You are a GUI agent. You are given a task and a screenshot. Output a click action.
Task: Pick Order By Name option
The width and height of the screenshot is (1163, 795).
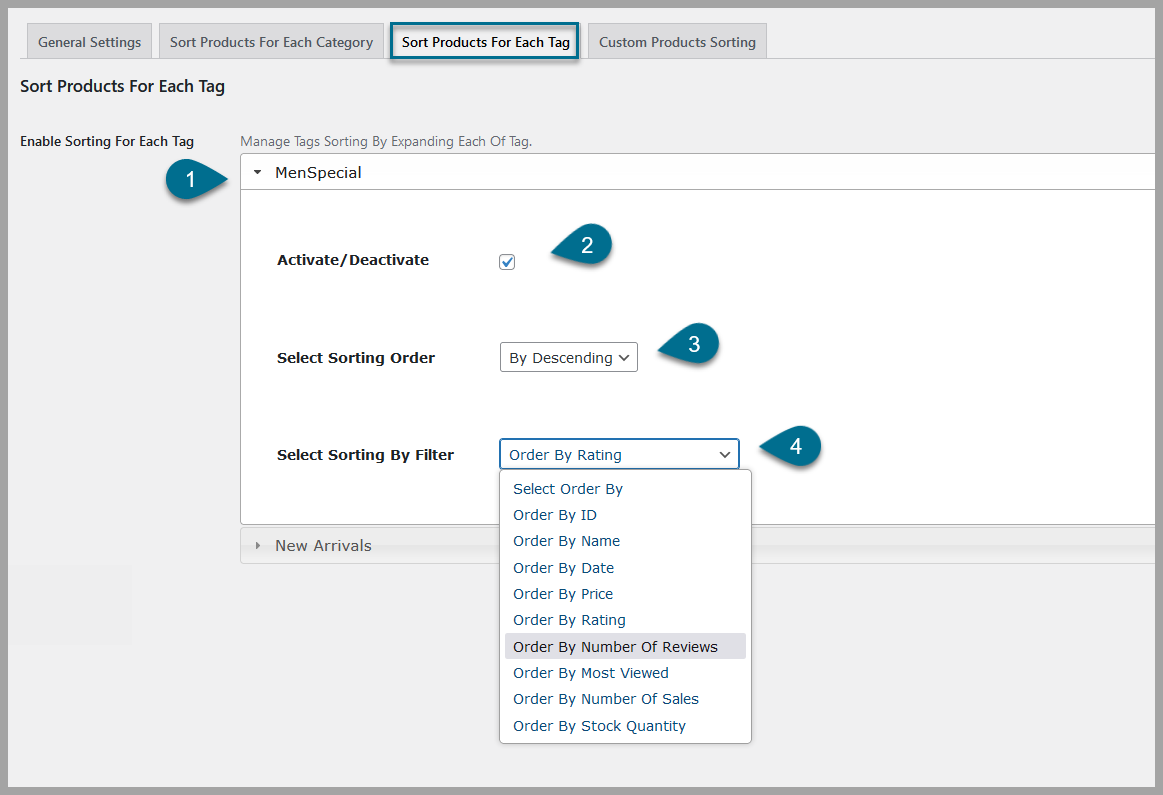coord(566,541)
